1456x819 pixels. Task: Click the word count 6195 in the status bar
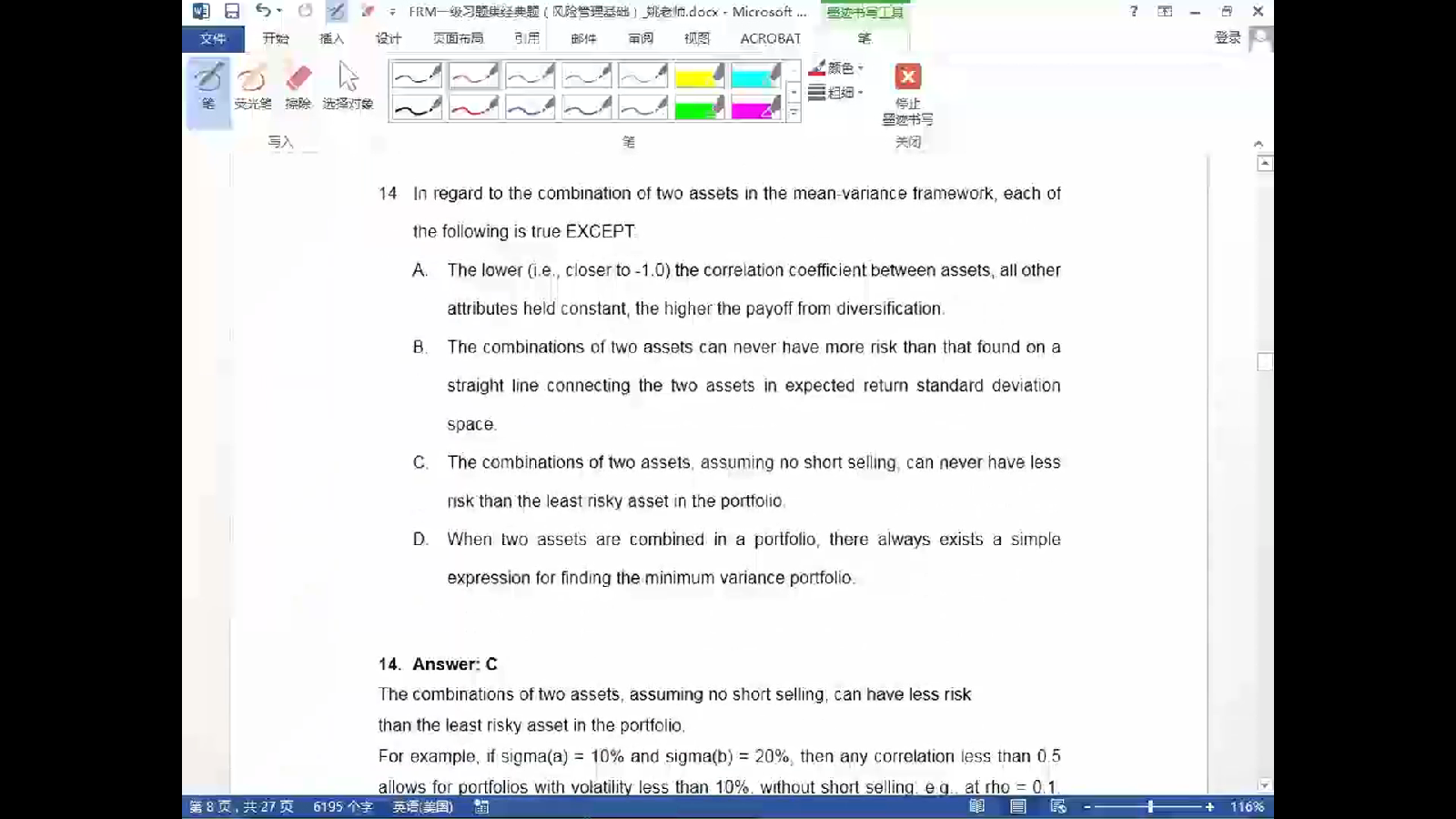coord(343,806)
